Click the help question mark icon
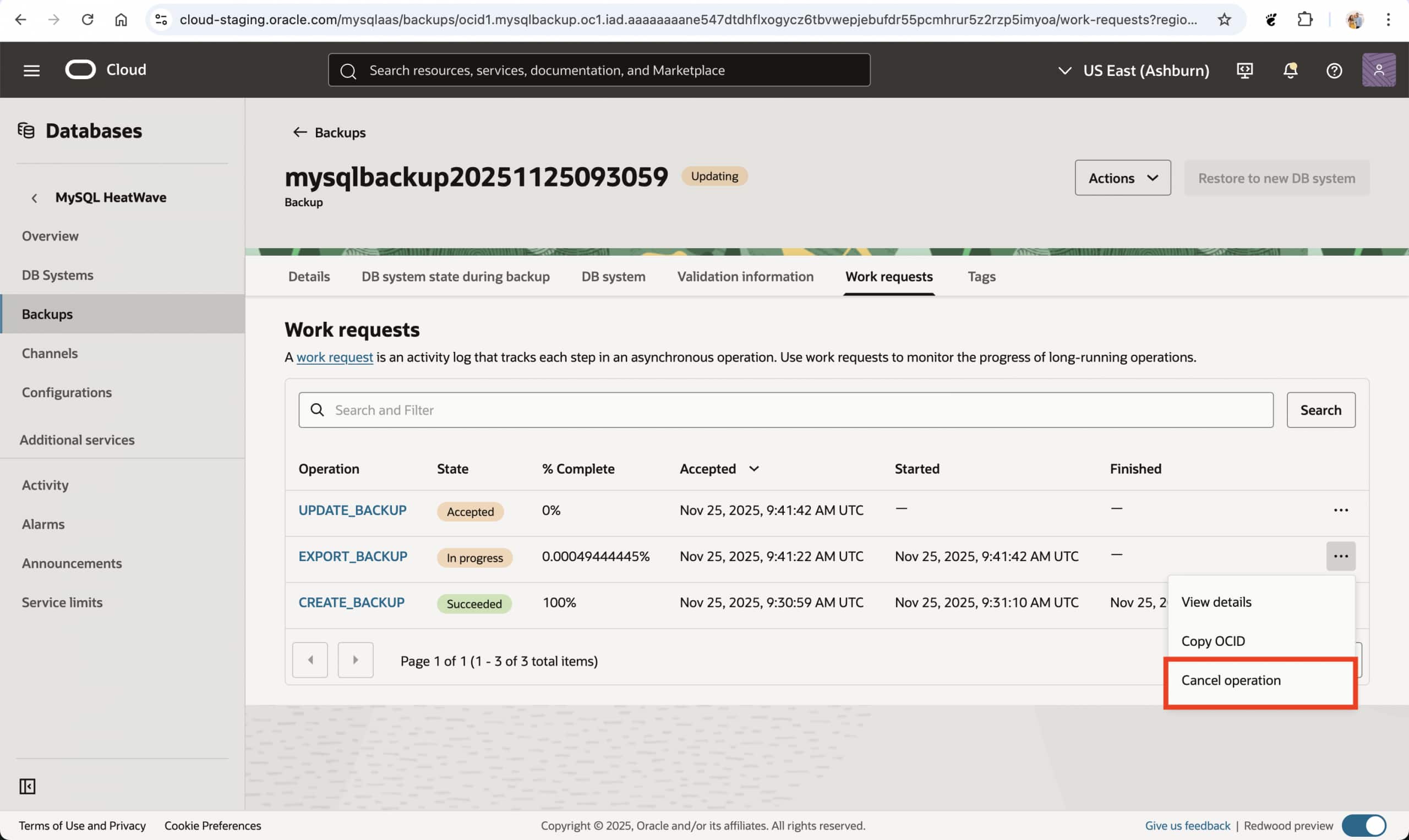 [x=1334, y=70]
